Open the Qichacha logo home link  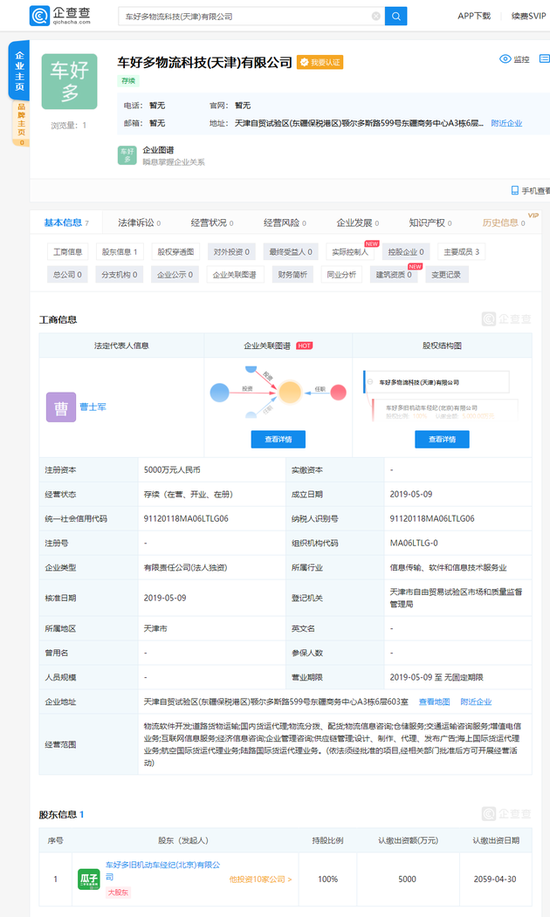[x=60, y=16]
